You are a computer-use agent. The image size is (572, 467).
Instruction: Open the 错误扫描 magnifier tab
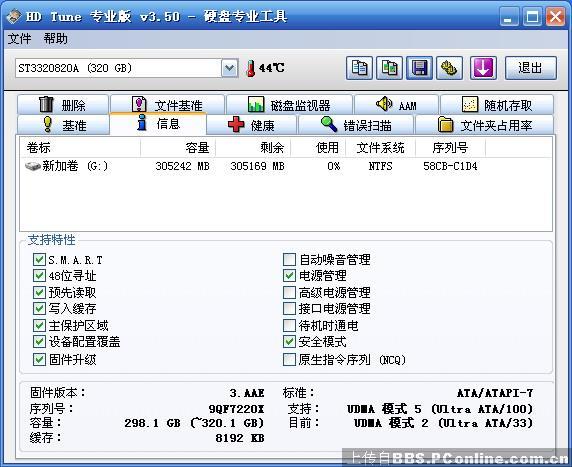tap(356, 125)
